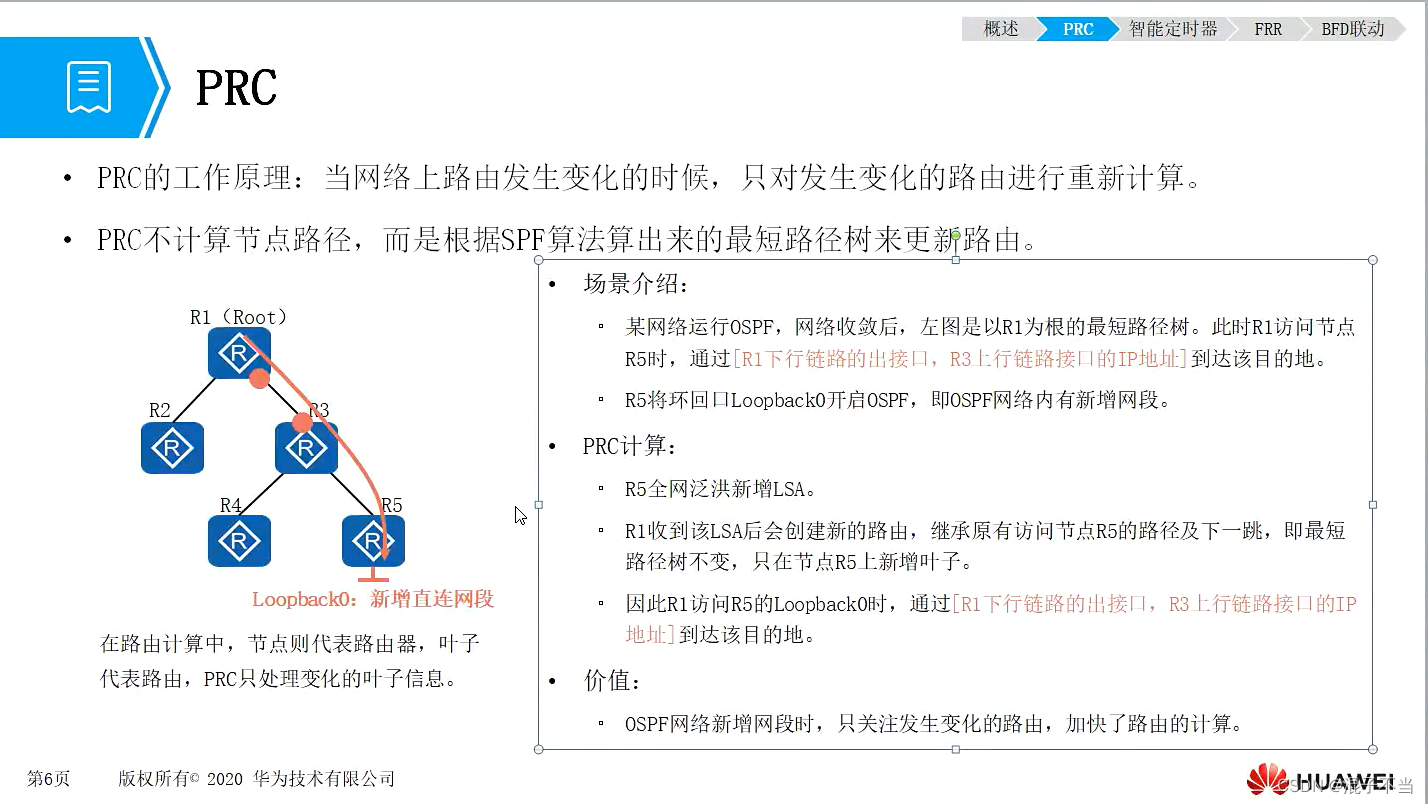
Task: Click the red dot on the R3 router
Action: pyautogui.click(x=302, y=423)
